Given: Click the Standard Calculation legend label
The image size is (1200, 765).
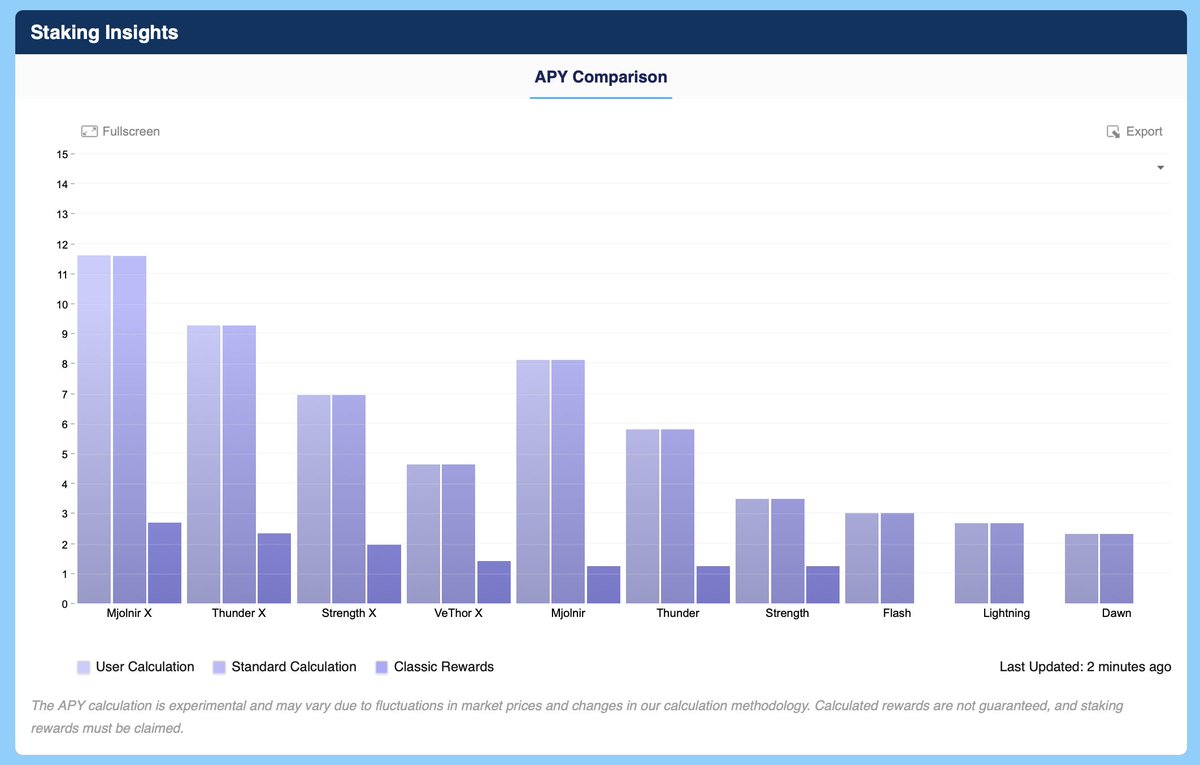Looking at the screenshot, I should tap(294, 667).
